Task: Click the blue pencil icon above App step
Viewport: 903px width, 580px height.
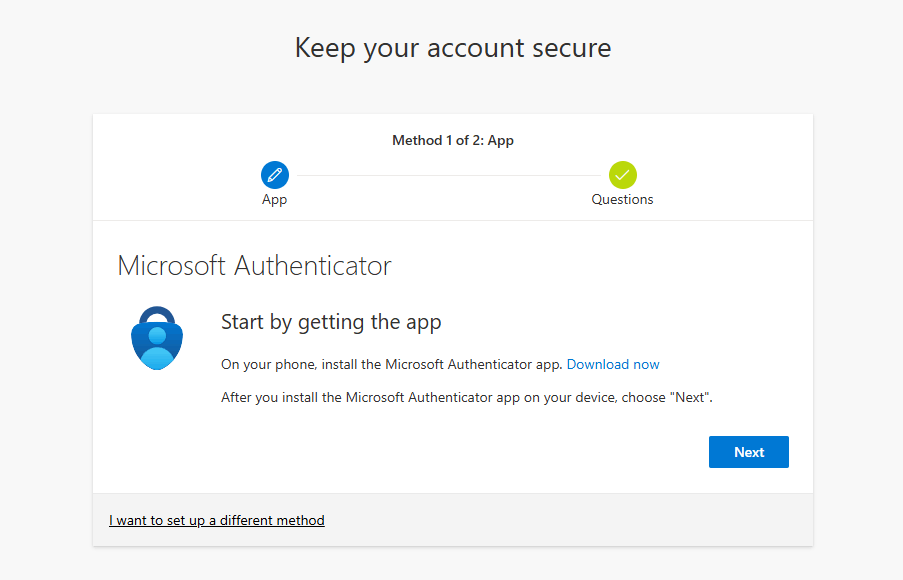Action: point(274,174)
